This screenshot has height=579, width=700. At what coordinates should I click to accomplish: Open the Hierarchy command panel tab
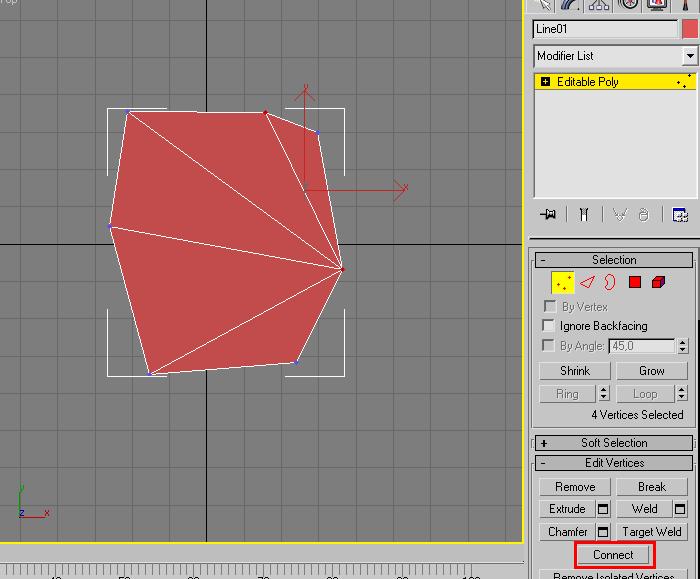[598, 5]
